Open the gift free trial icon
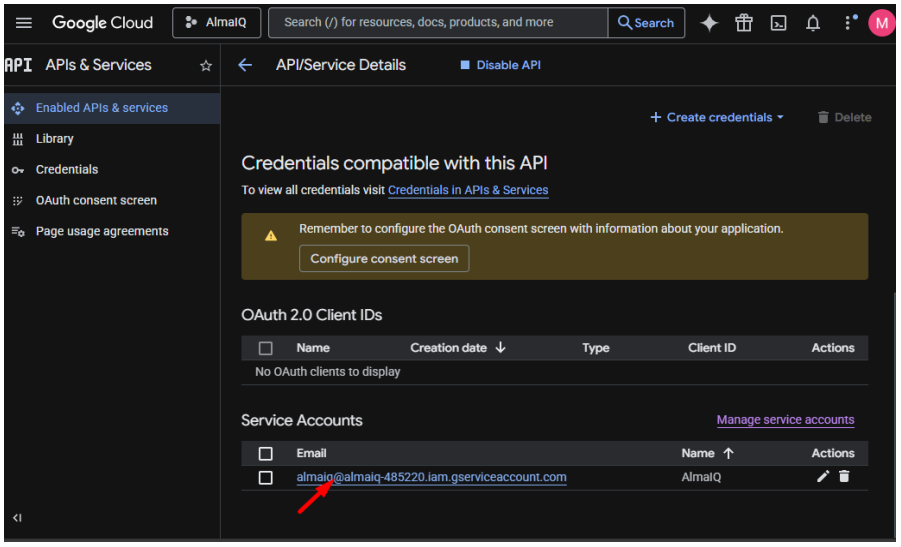 744,23
